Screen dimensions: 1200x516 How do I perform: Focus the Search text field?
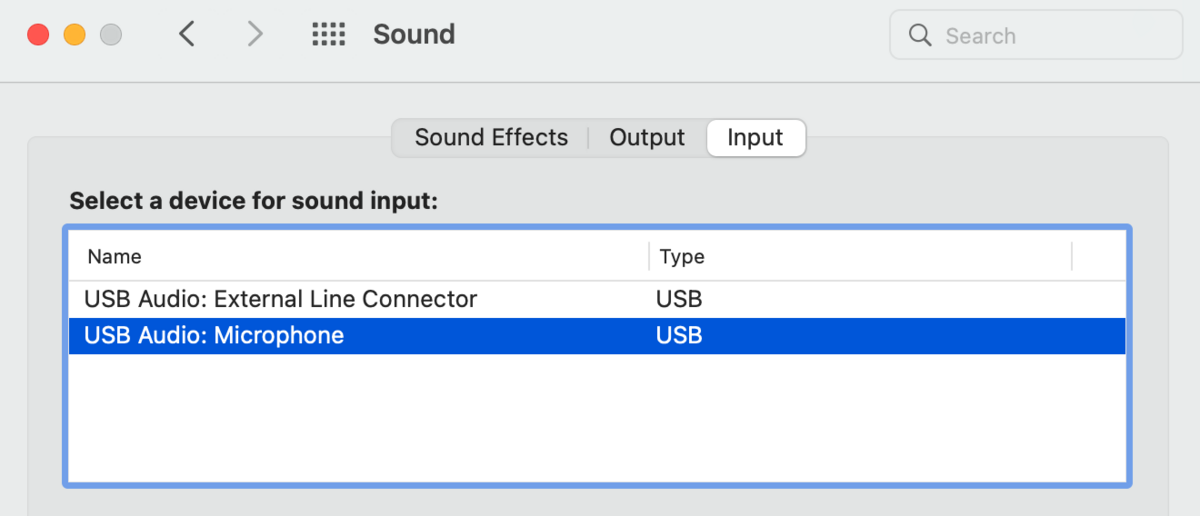[x=1036, y=36]
